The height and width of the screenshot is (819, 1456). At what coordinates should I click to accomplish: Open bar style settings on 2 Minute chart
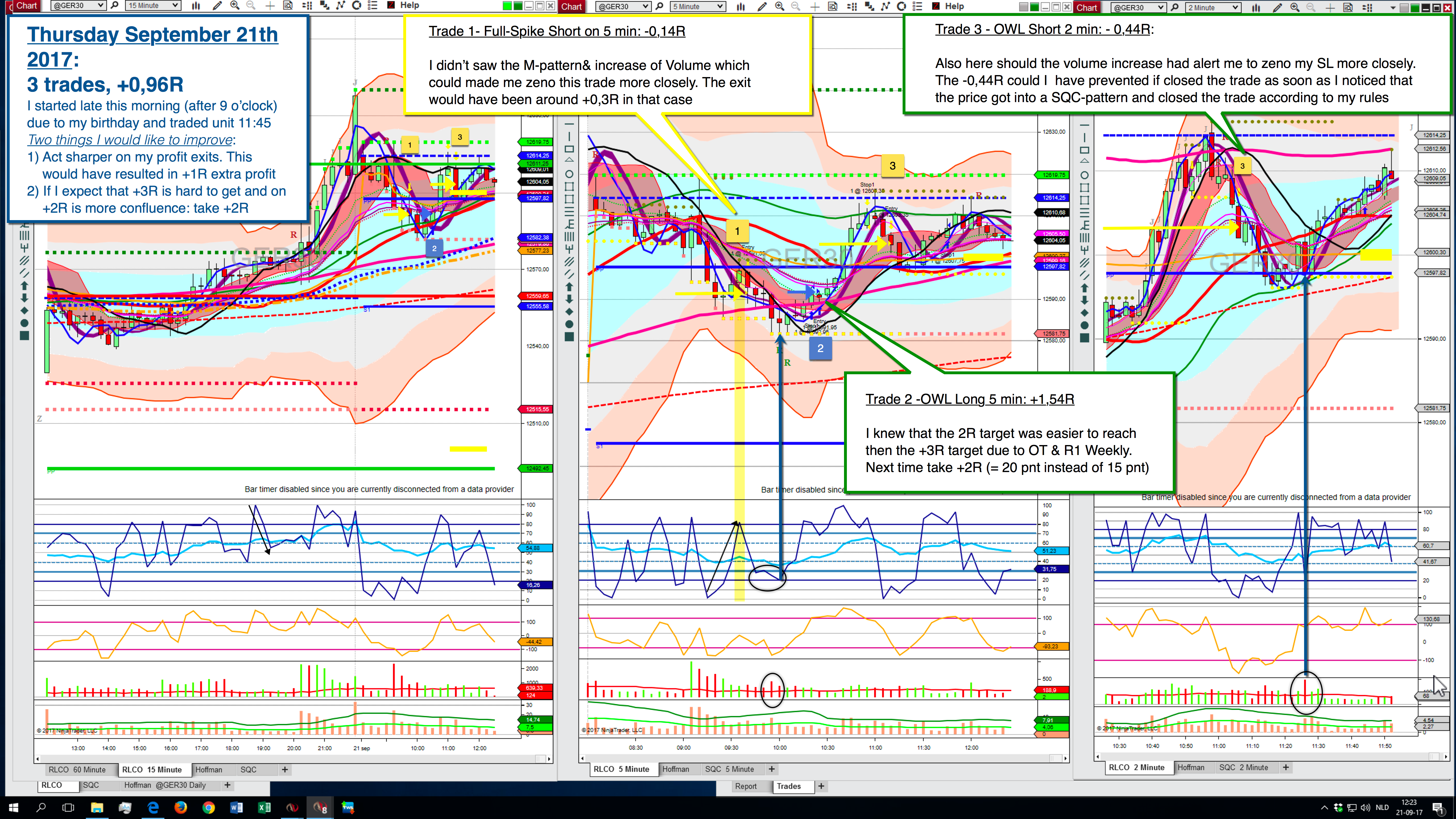1256,8
